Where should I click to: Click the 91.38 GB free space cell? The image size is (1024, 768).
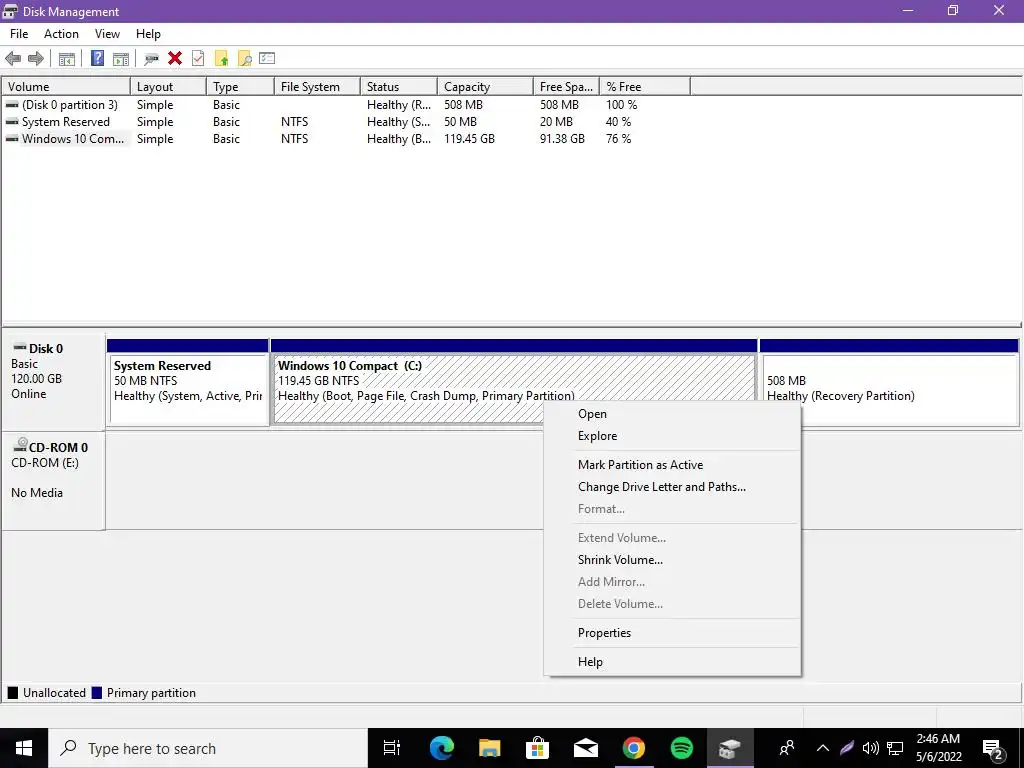click(562, 139)
